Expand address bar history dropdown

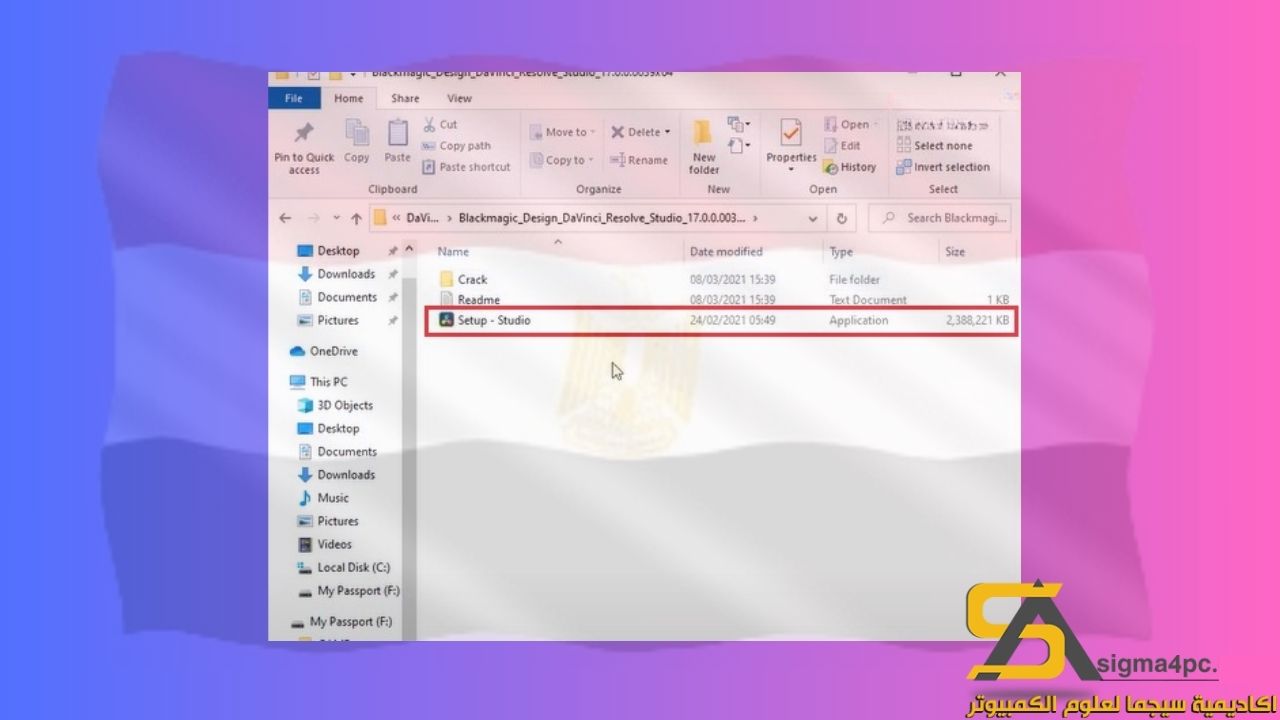[x=811, y=217]
